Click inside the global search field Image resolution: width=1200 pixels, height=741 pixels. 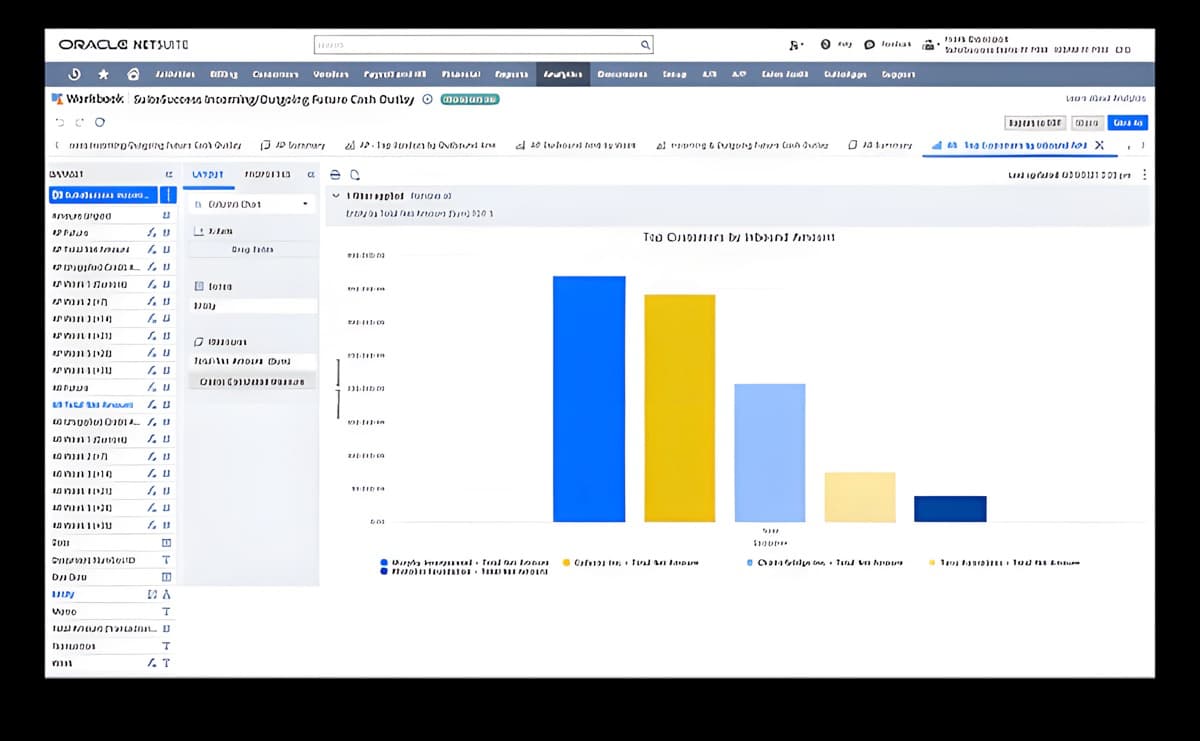click(x=480, y=44)
